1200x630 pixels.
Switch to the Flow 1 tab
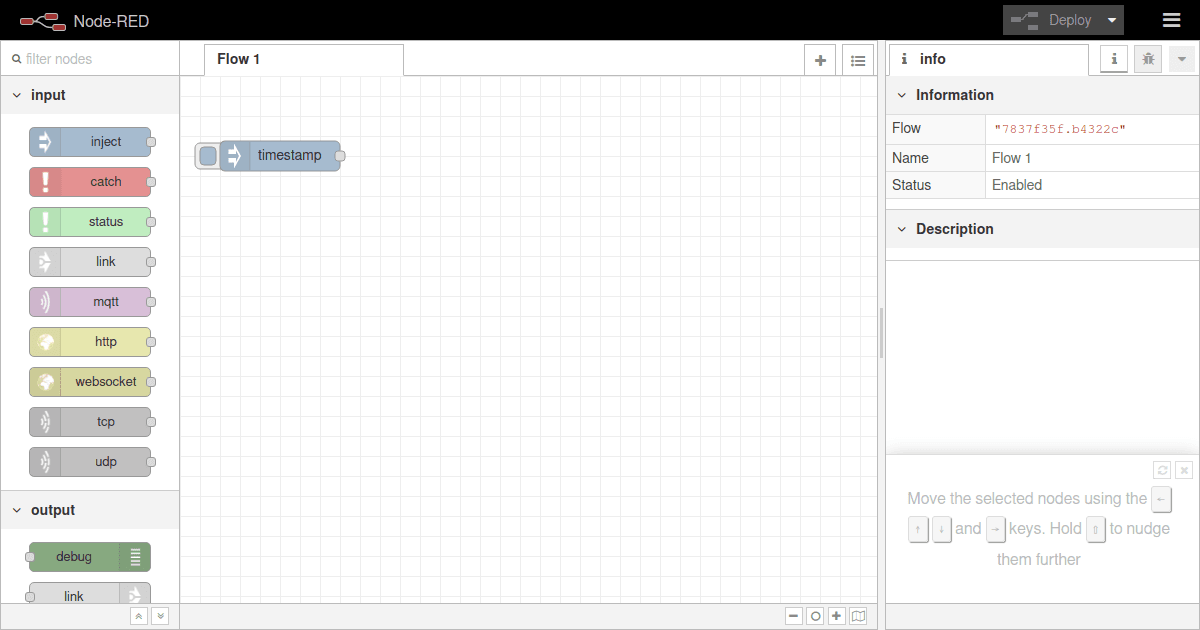coord(238,58)
